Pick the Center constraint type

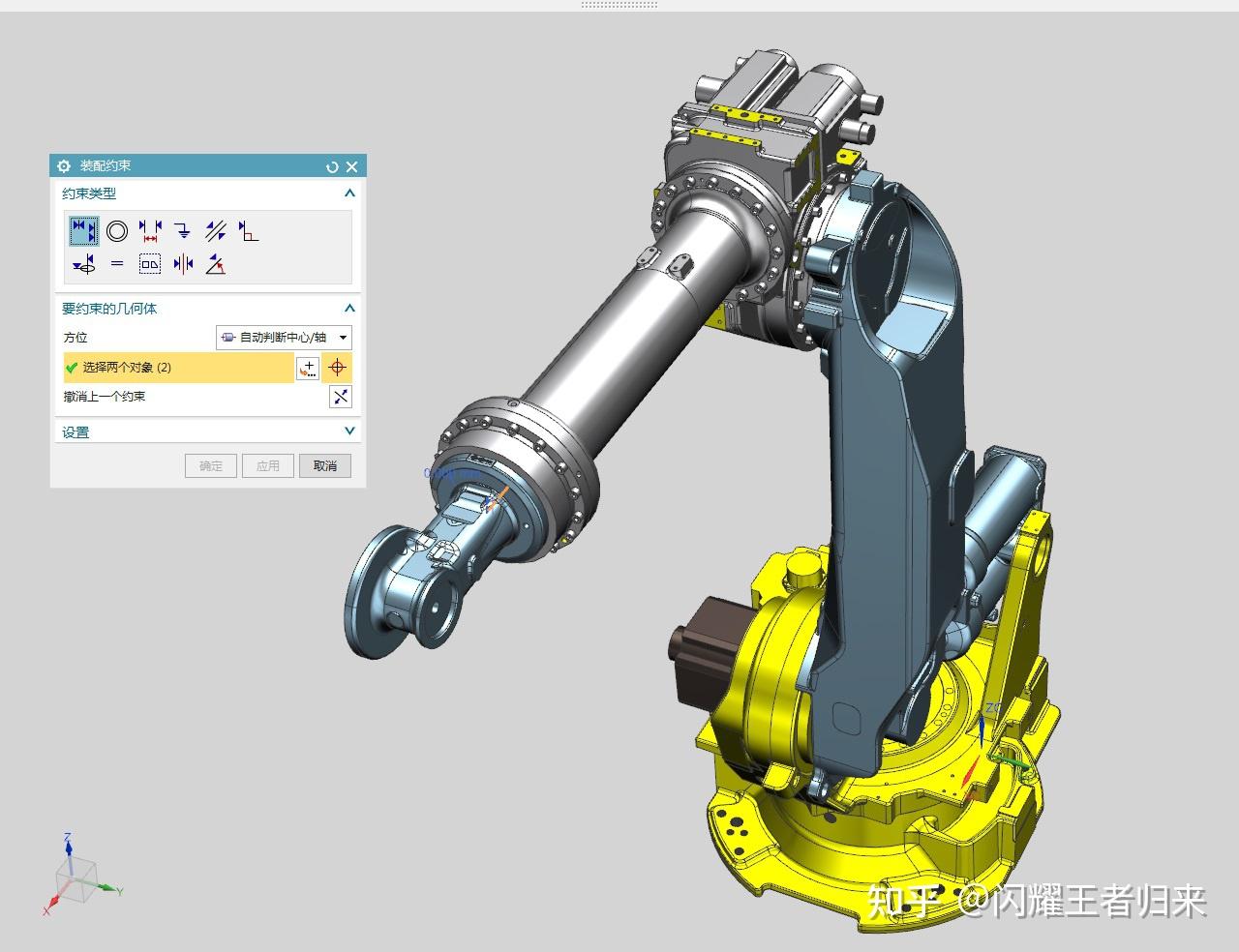point(183,263)
